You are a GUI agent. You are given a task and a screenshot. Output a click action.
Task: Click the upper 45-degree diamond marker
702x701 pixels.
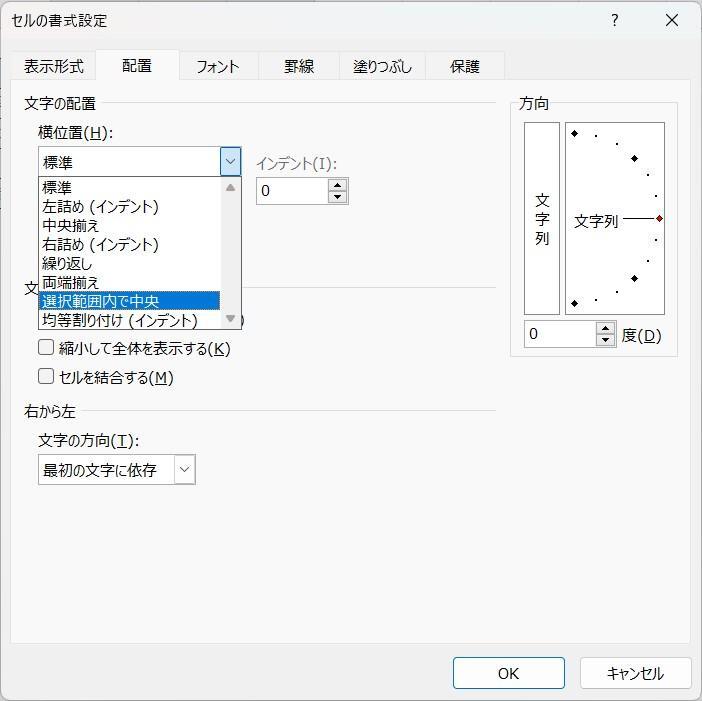click(634, 158)
